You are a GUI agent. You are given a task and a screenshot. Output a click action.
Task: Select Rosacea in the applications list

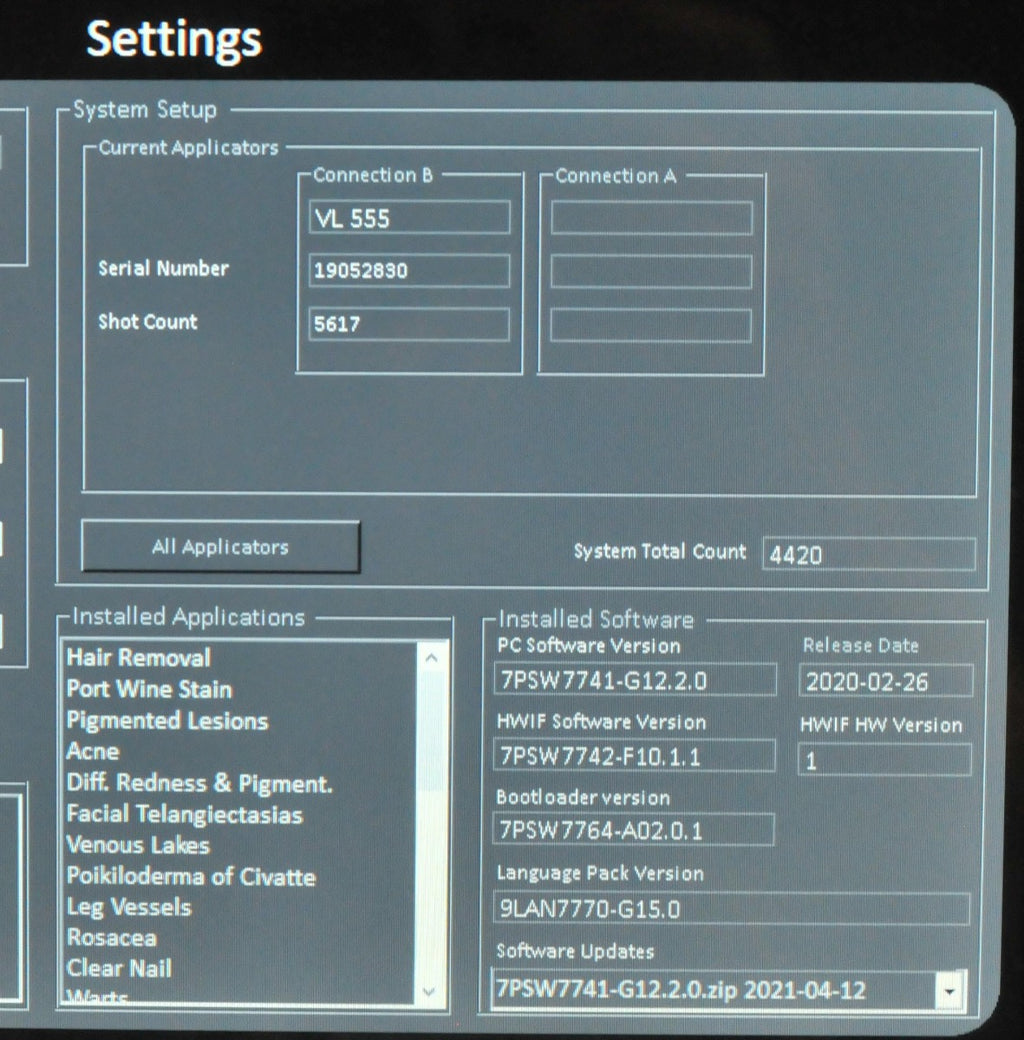[x=111, y=938]
